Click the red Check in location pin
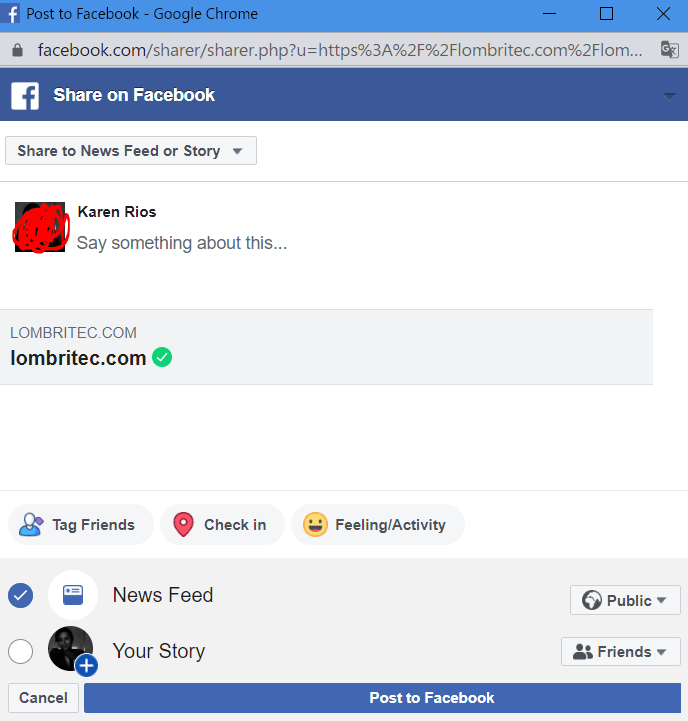This screenshot has width=688, height=721. (x=183, y=525)
